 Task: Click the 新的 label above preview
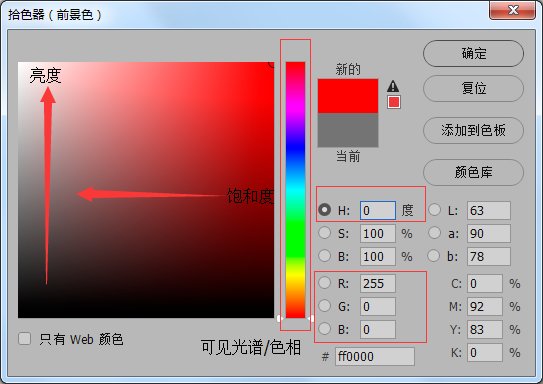(x=348, y=69)
